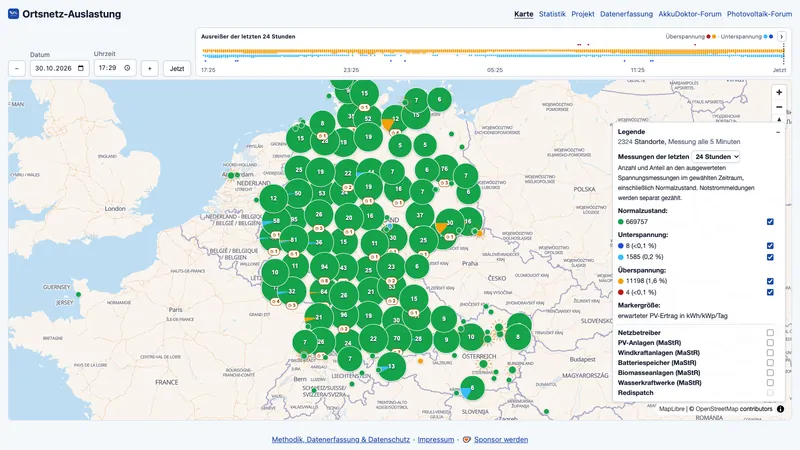Image resolution: width=800 pixels, height=450 pixels.
Task: Click the cluster marker labeled 21 with orange slice
Action: [x=319, y=317]
